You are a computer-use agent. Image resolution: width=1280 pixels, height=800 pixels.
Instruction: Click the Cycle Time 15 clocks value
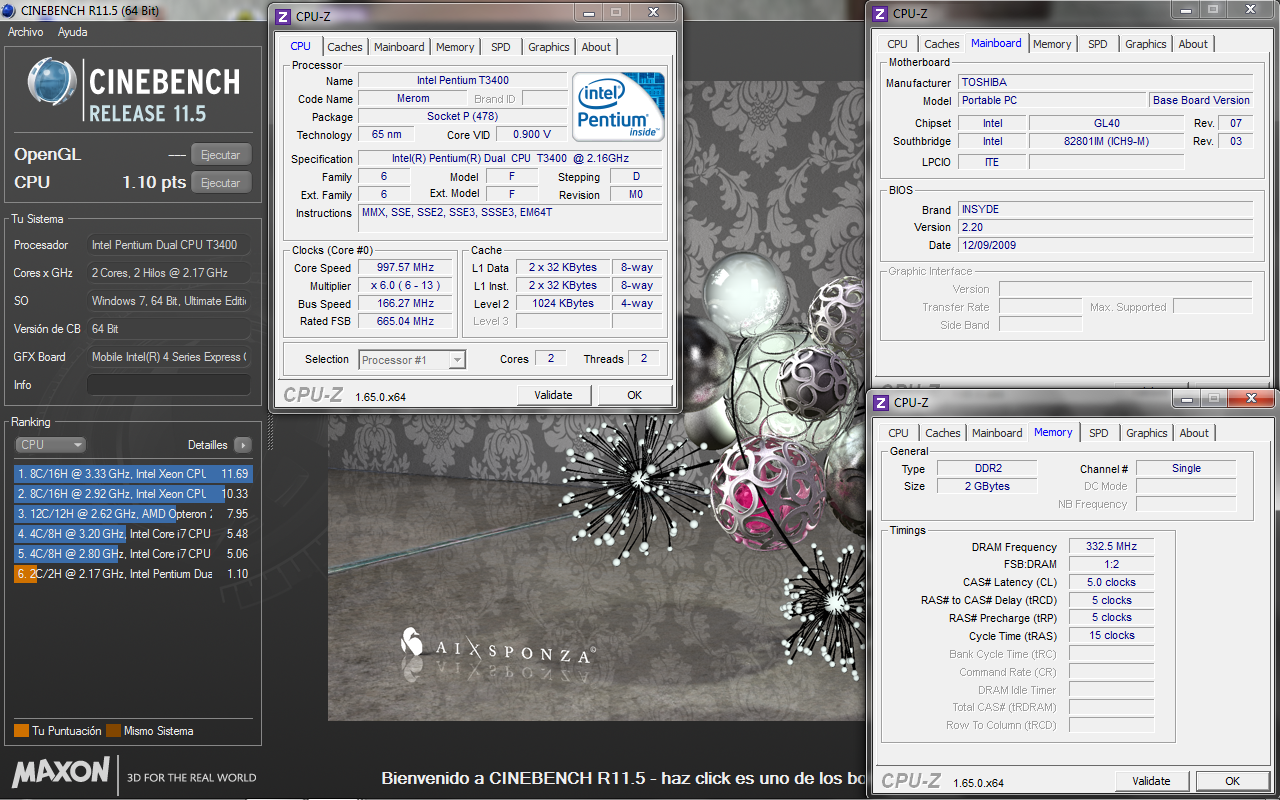1111,636
